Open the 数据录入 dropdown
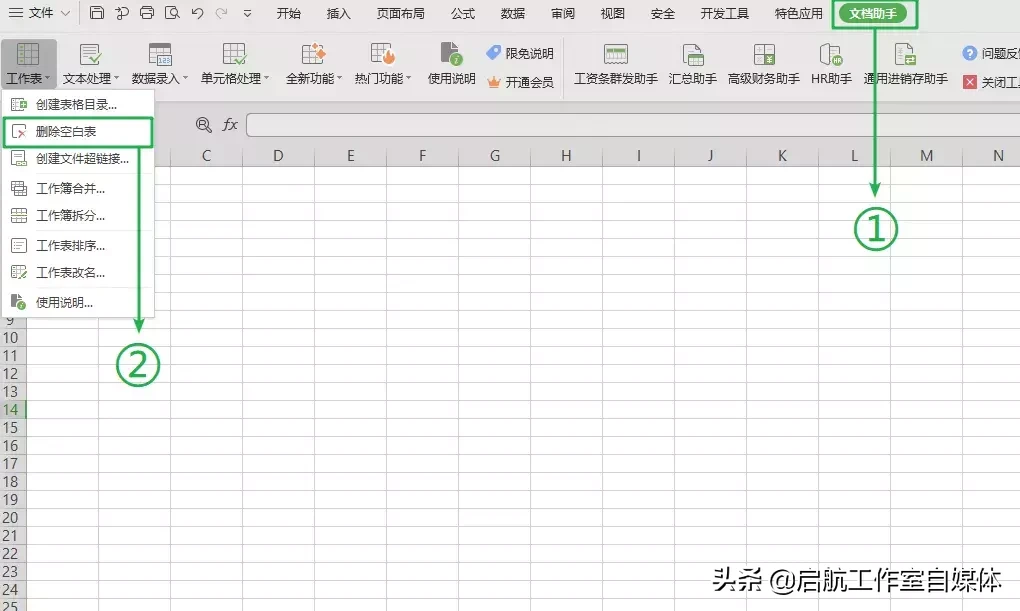 [159, 63]
